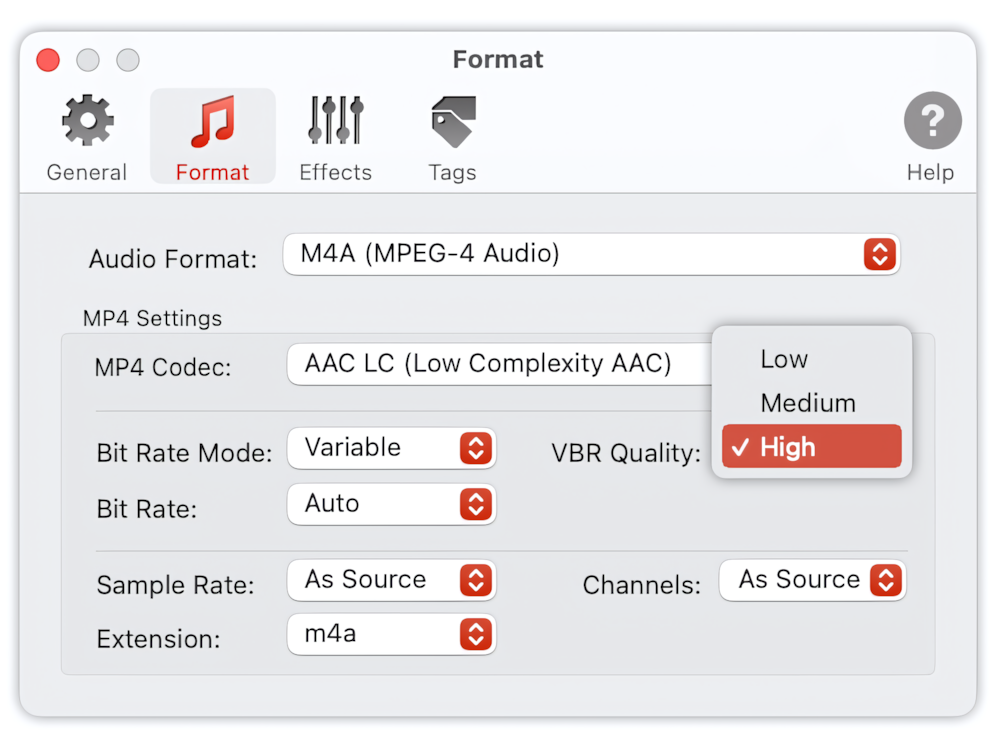The height and width of the screenshot is (748, 996).
Task: Click the Bit Rate Mode label
Action: (184, 453)
